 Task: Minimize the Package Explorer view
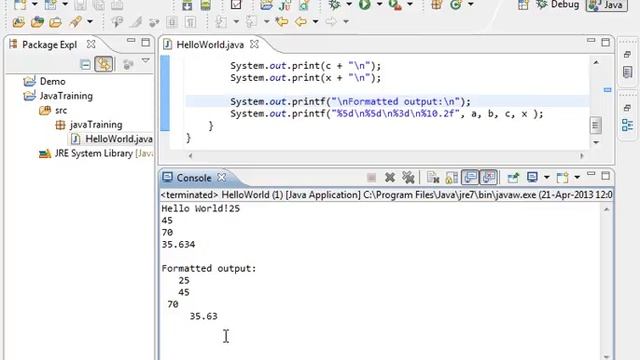point(131,41)
